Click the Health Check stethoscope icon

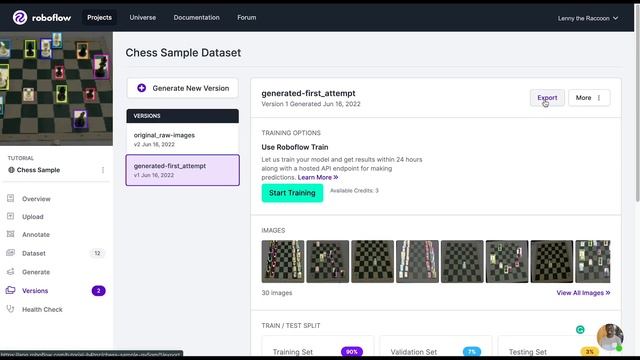tap(11, 309)
